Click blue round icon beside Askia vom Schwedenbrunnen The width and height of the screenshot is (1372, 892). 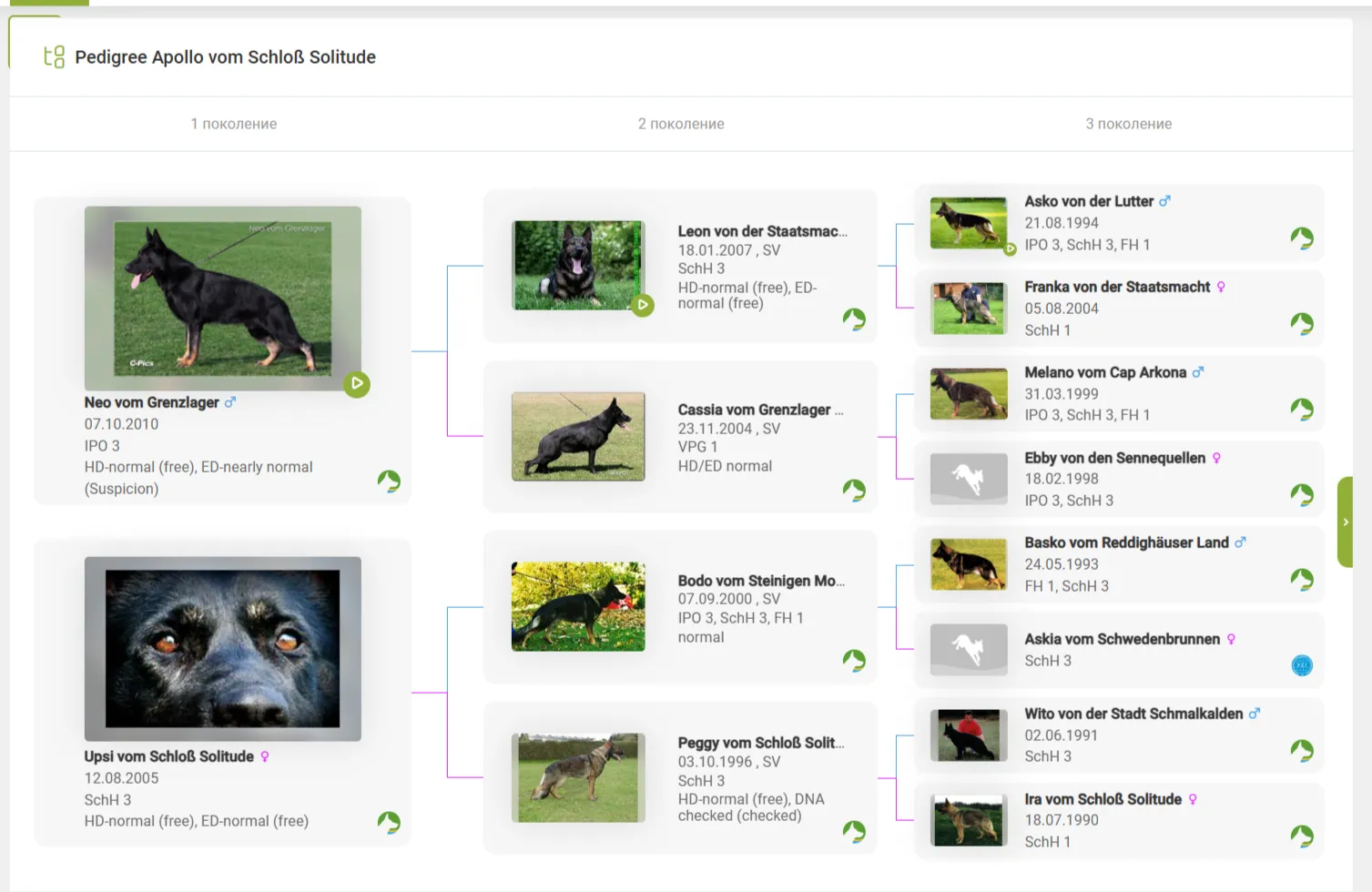click(x=1302, y=665)
